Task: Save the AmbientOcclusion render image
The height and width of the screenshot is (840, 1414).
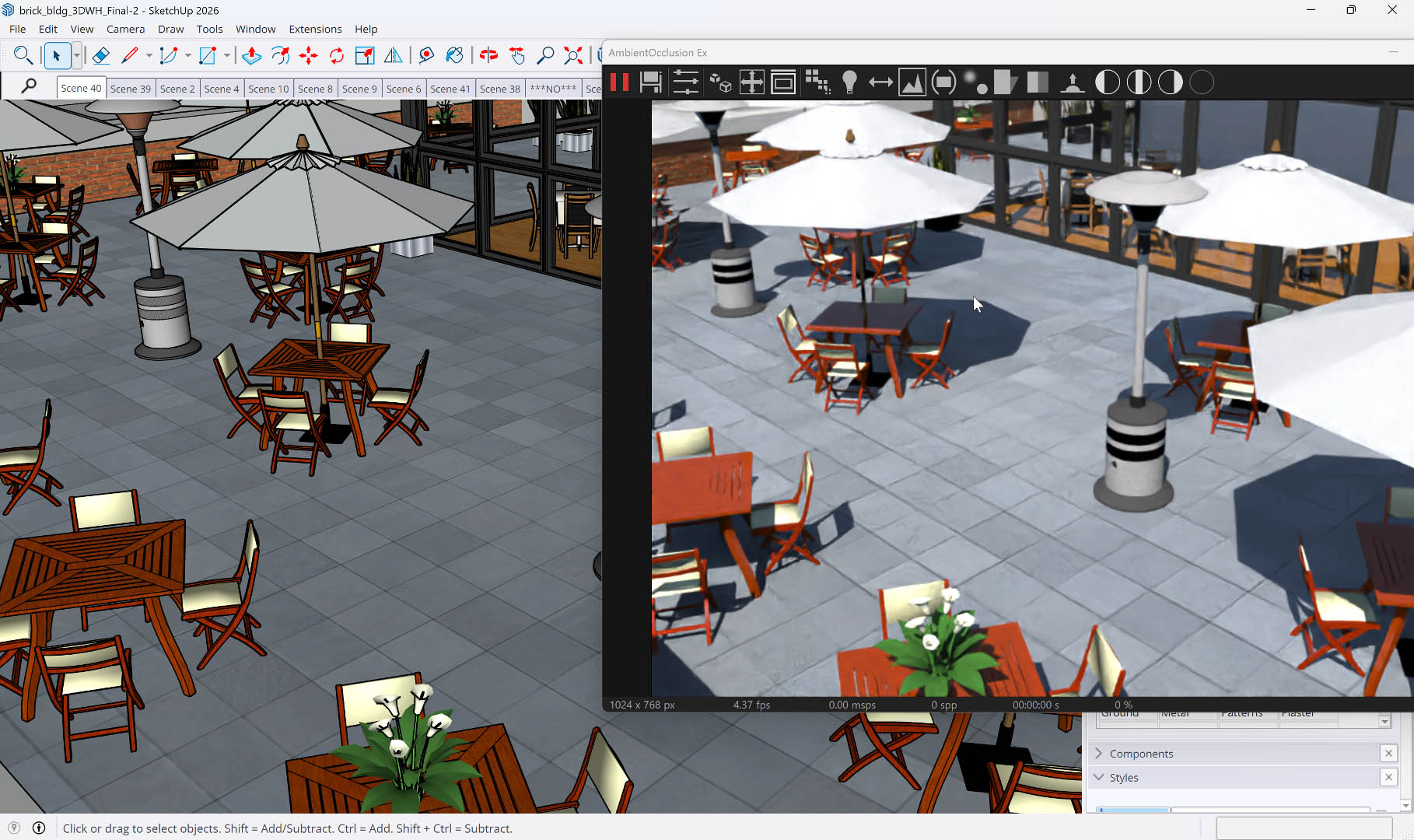Action: pos(650,82)
